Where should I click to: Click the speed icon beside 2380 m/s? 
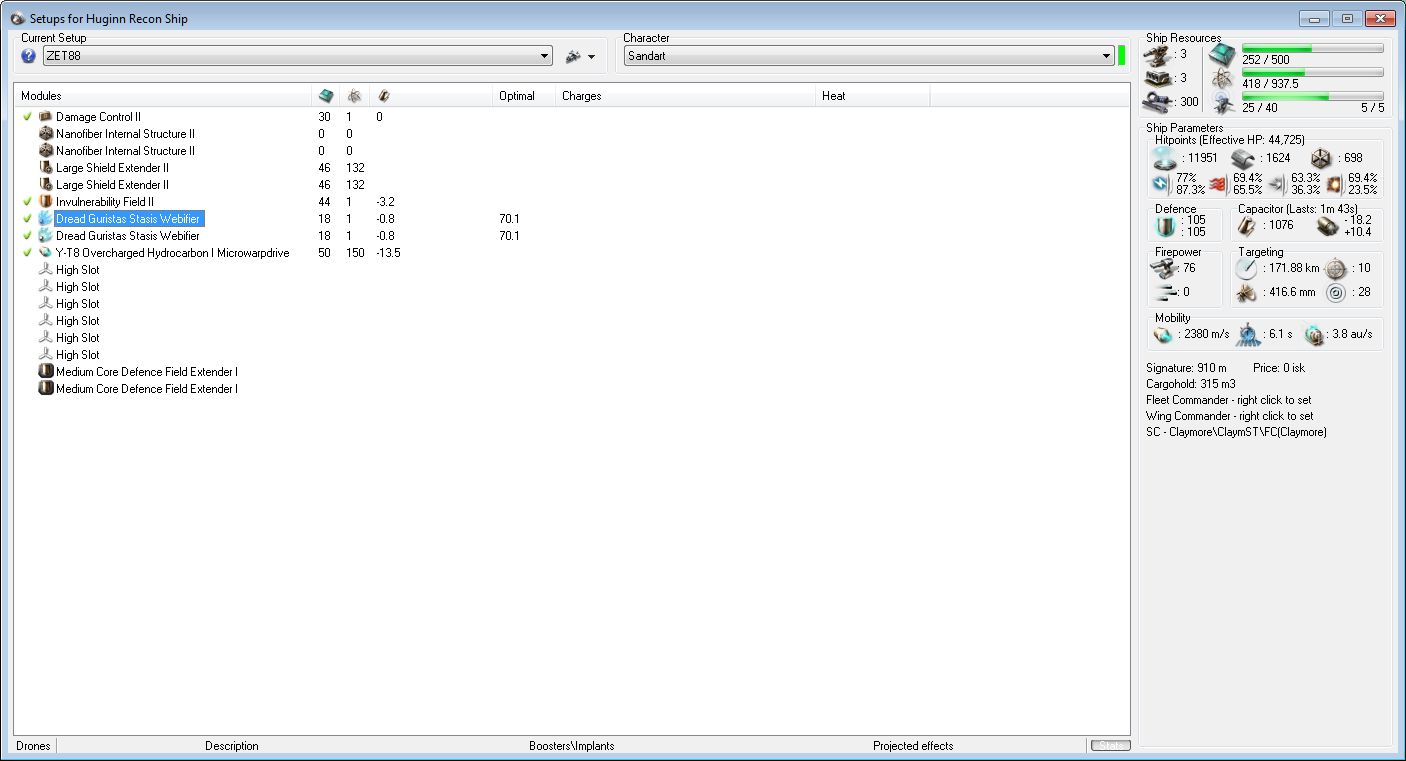click(1162, 334)
